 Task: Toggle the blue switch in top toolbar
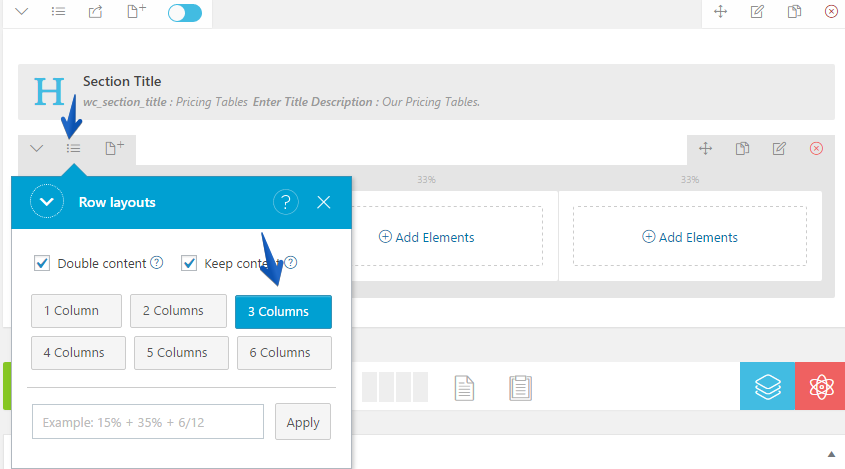click(x=184, y=13)
